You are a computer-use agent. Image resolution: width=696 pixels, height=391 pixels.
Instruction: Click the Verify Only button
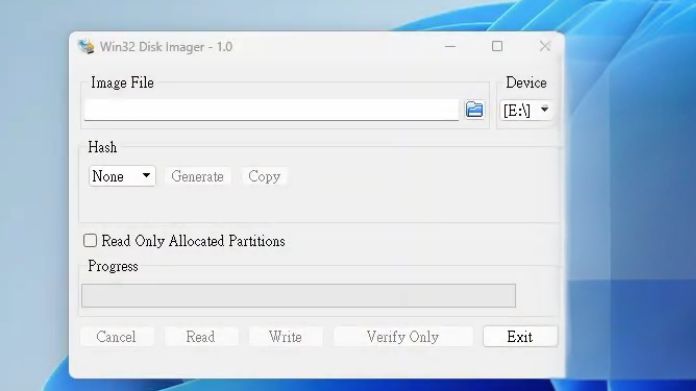(403, 336)
